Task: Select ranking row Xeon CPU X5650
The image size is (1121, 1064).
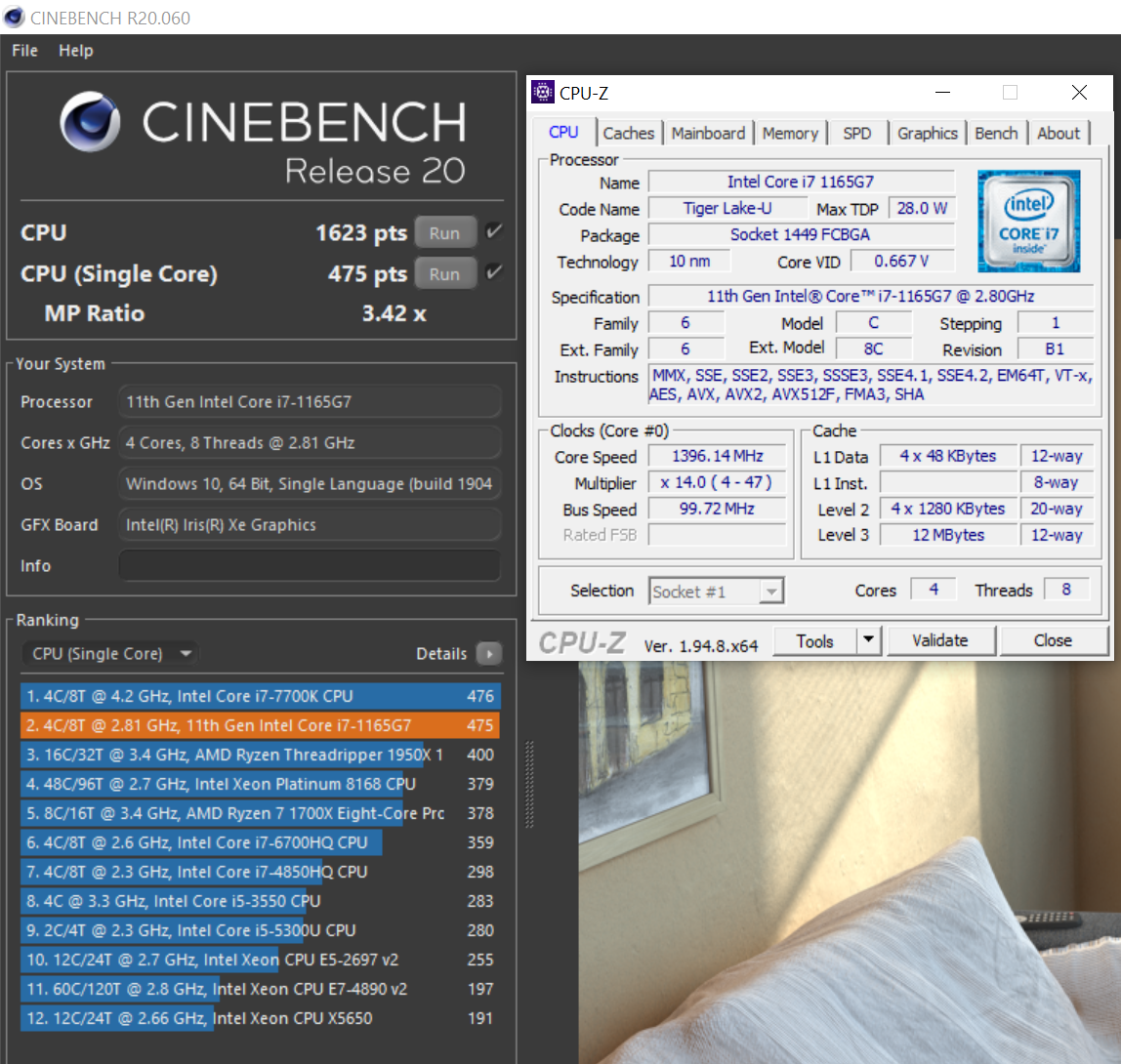Action: coord(260,1018)
